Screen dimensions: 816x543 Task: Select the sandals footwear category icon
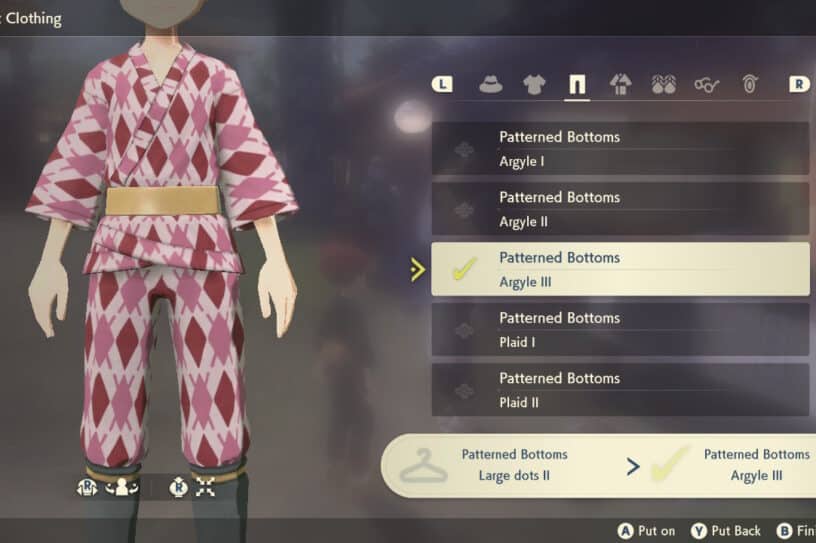[x=664, y=84]
